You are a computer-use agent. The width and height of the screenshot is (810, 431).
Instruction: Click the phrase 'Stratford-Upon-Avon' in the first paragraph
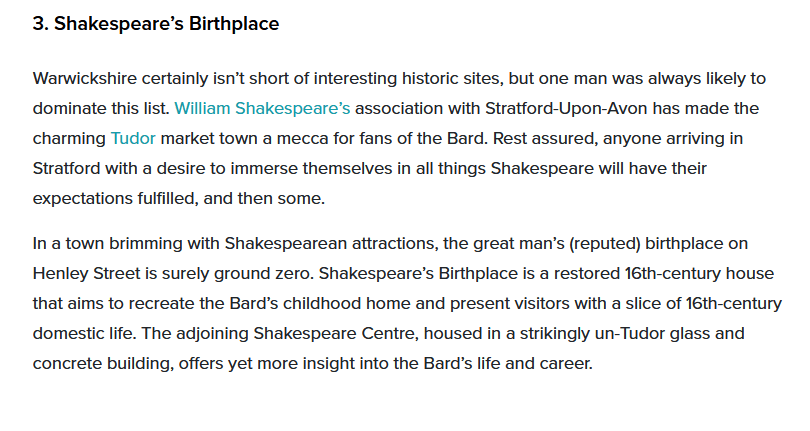pos(592,108)
